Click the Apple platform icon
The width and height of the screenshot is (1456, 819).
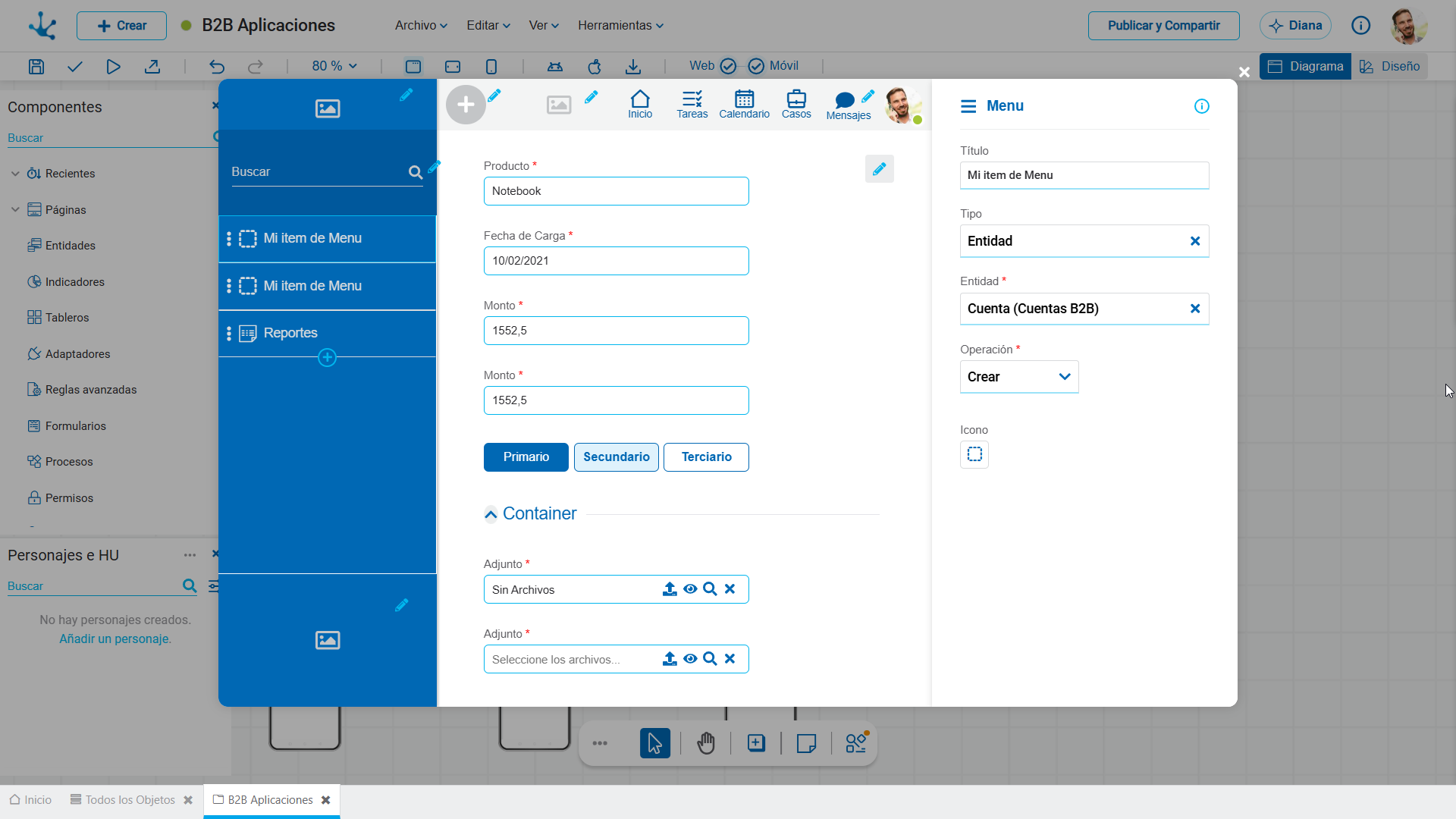pos(595,67)
